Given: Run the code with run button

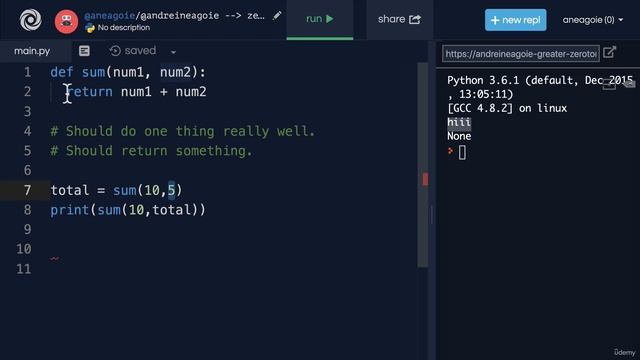Looking at the screenshot, I should click(x=320, y=19).
